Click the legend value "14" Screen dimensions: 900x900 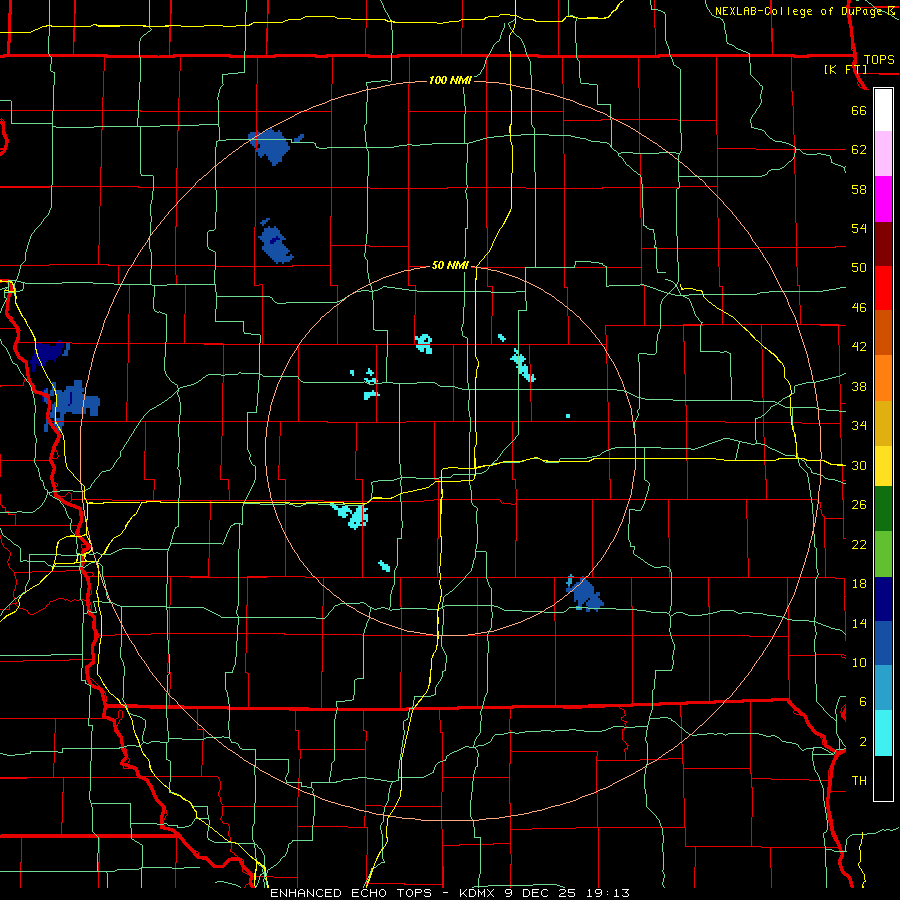point(859,623)
